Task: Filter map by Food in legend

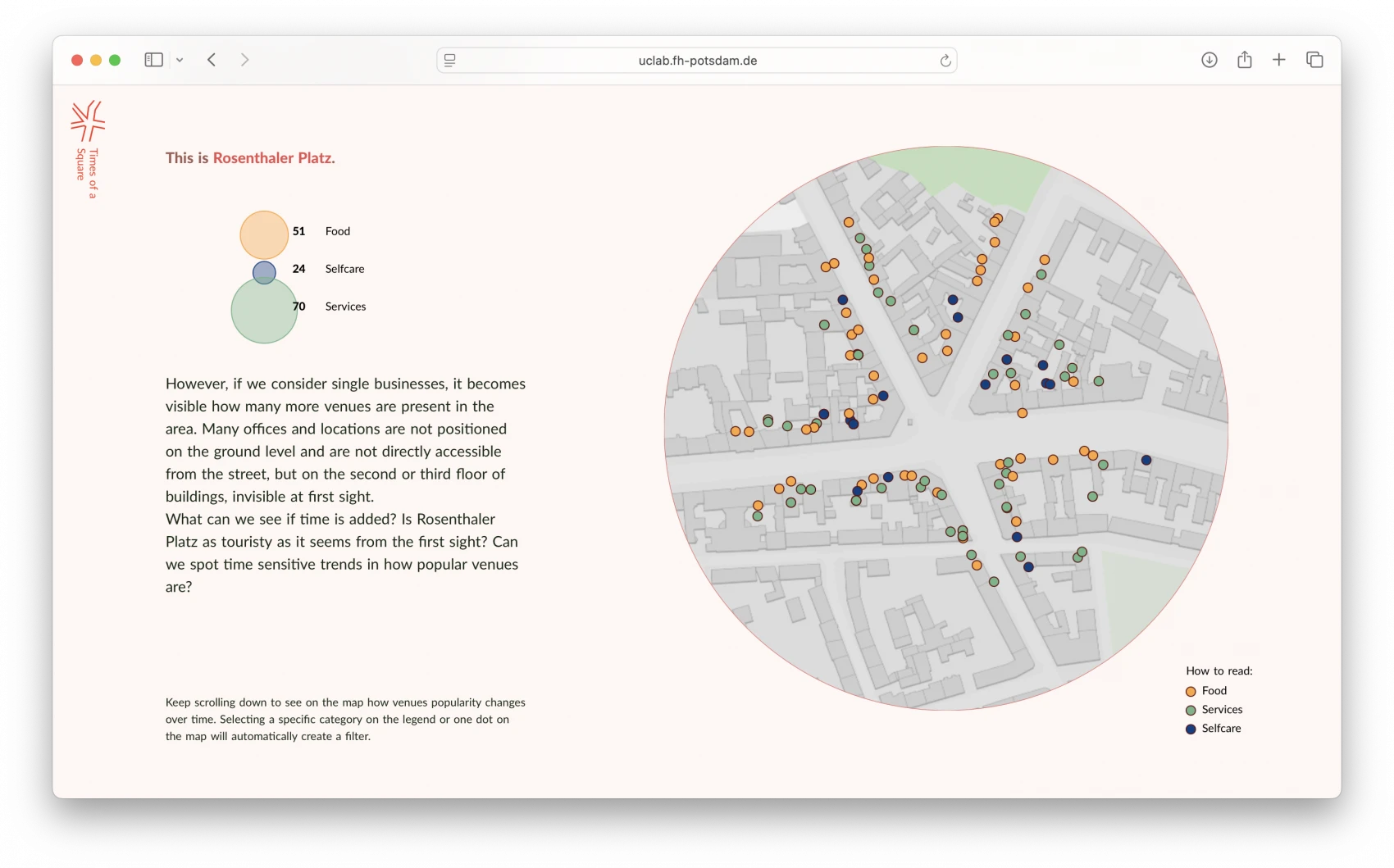Action: point(1214,691)
